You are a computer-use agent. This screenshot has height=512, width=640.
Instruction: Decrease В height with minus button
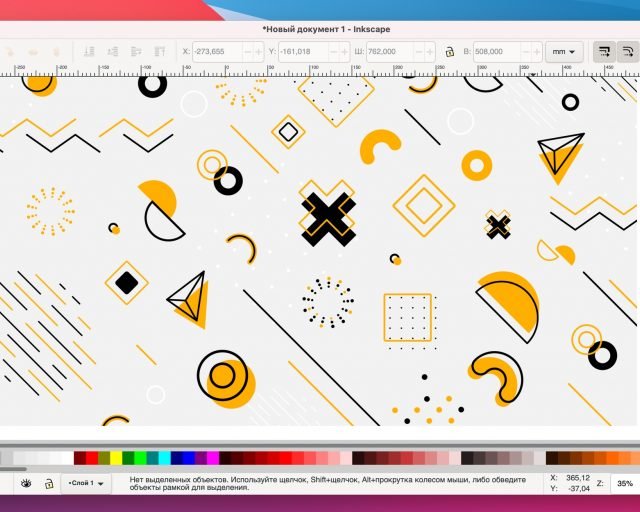coord(526,52)
